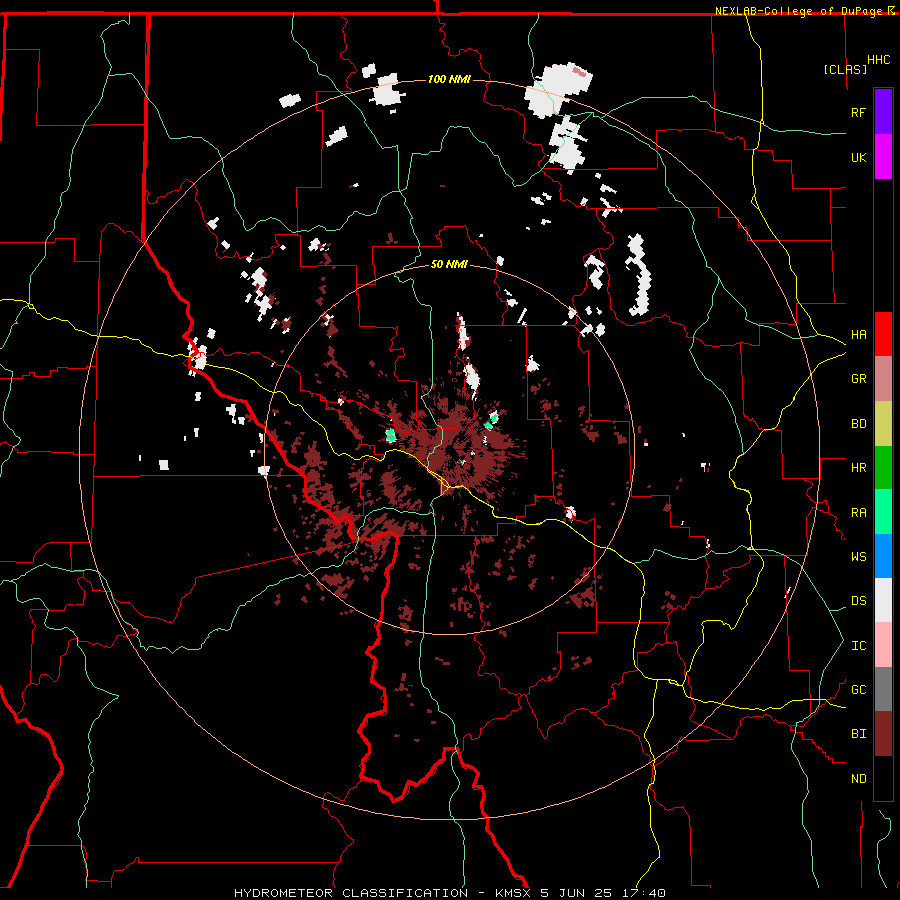The image size is (900, 900).
Task: Click the red HA legend color swatch
Action: (x=883, y=334)
